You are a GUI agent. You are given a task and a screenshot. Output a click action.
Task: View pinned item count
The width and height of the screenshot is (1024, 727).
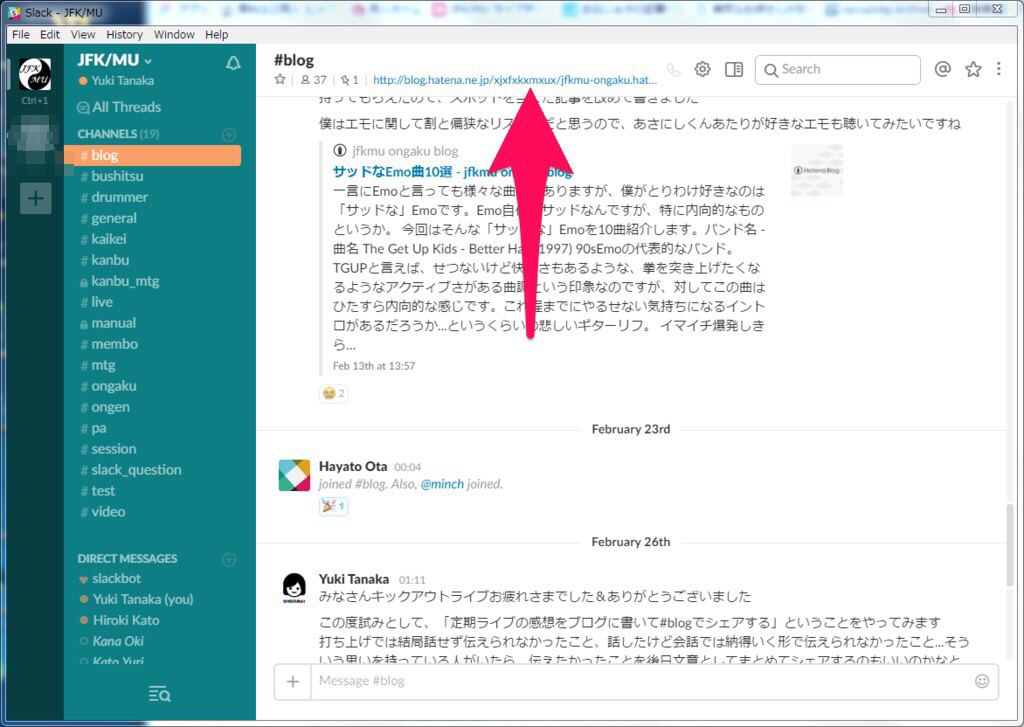coord(349,80)
